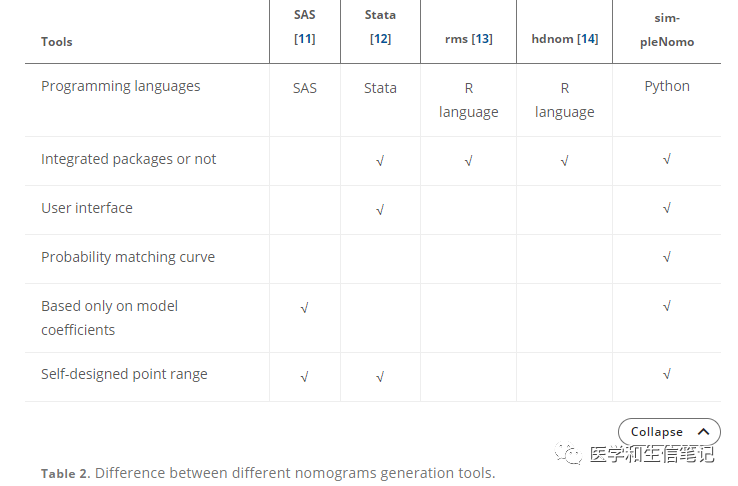
Task: Click SAS checkmark in Self-designed point range row
Action: [304, 376]
